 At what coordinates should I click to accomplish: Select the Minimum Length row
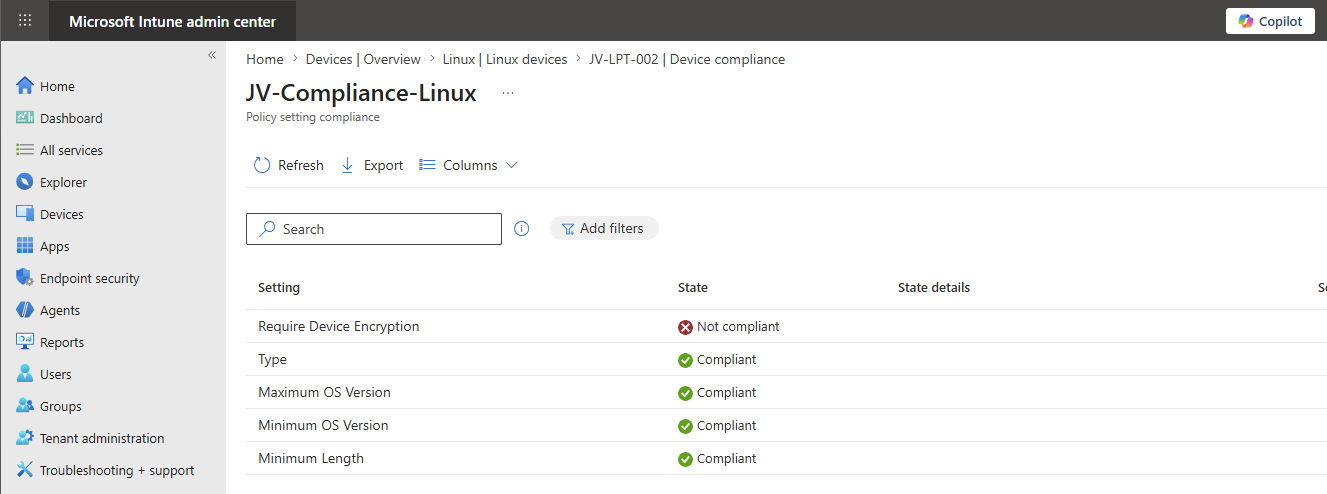(786, 458)
